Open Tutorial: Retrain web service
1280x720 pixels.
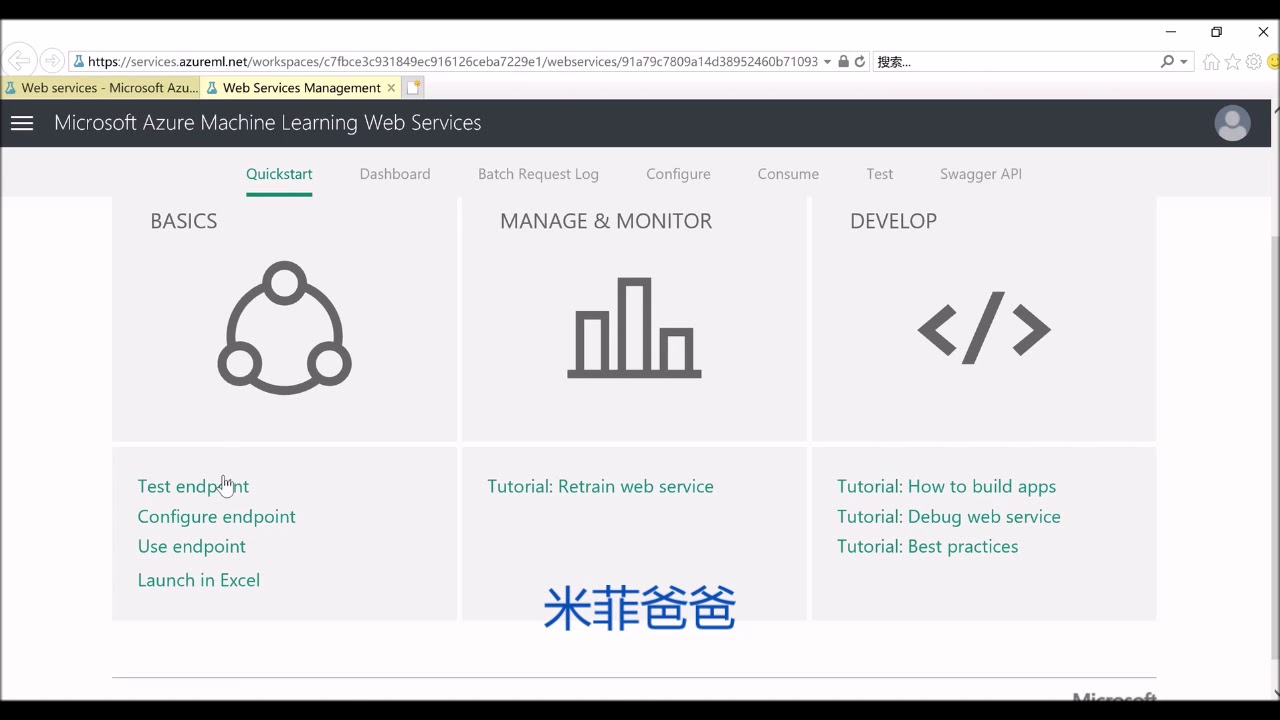pos(601,486)
